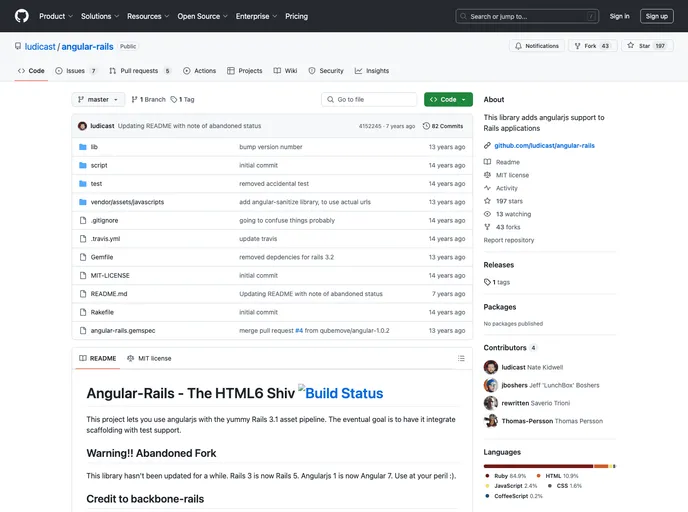688x512 pixels.
Task: Click the Report repository link
Action: pyautogui.click(x=509, y=240)
